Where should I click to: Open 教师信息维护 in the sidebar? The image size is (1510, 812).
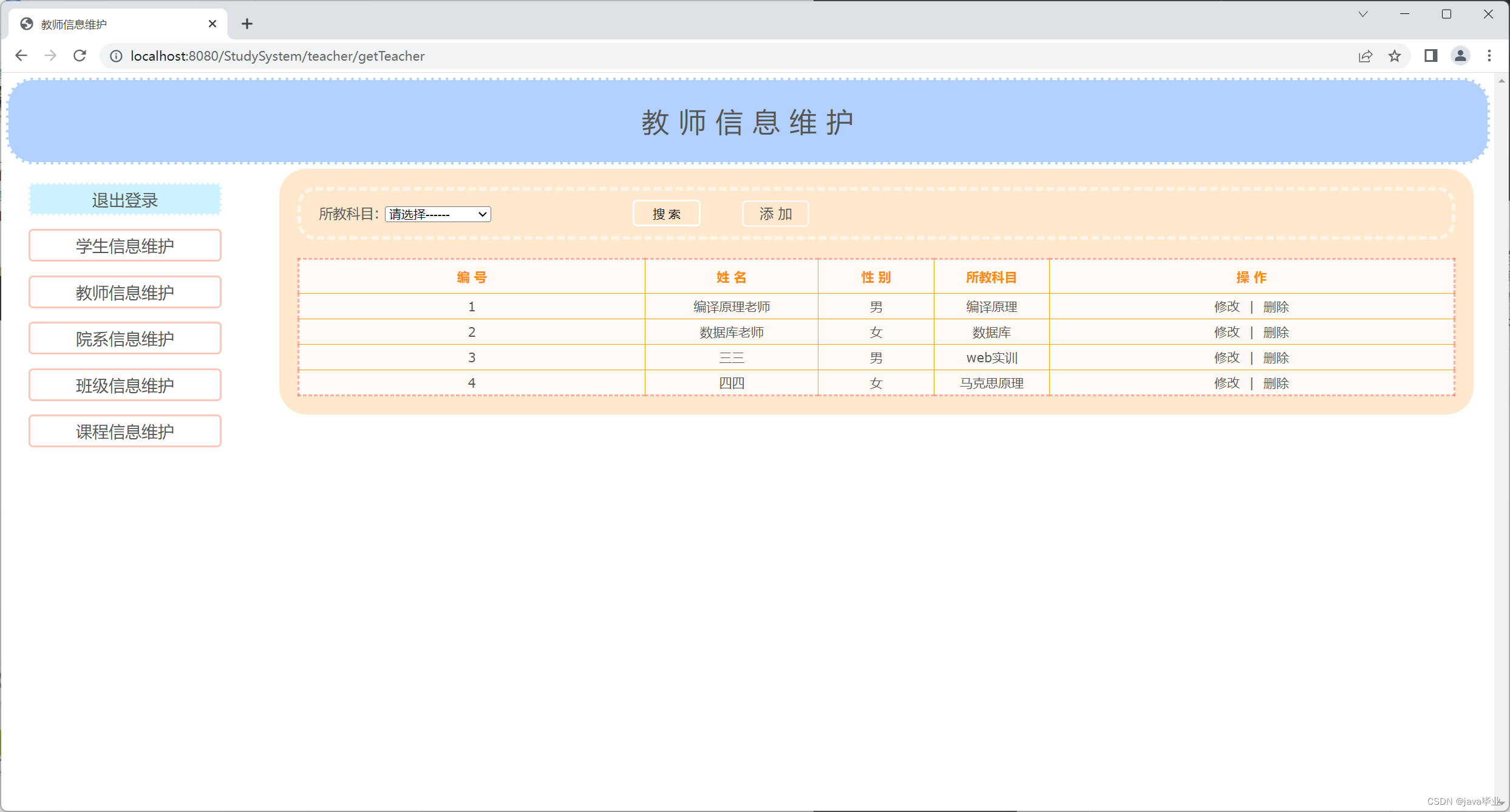125,293
